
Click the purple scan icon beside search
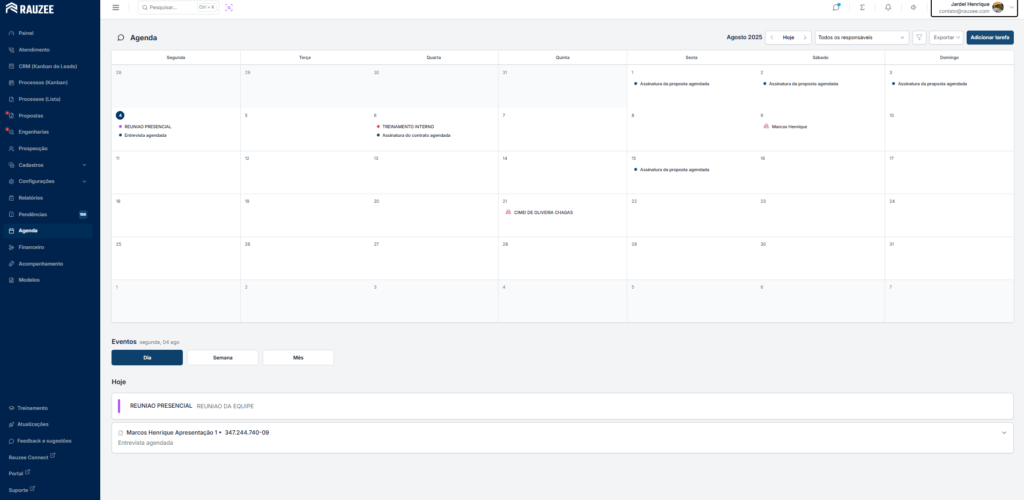click(229, 7)
